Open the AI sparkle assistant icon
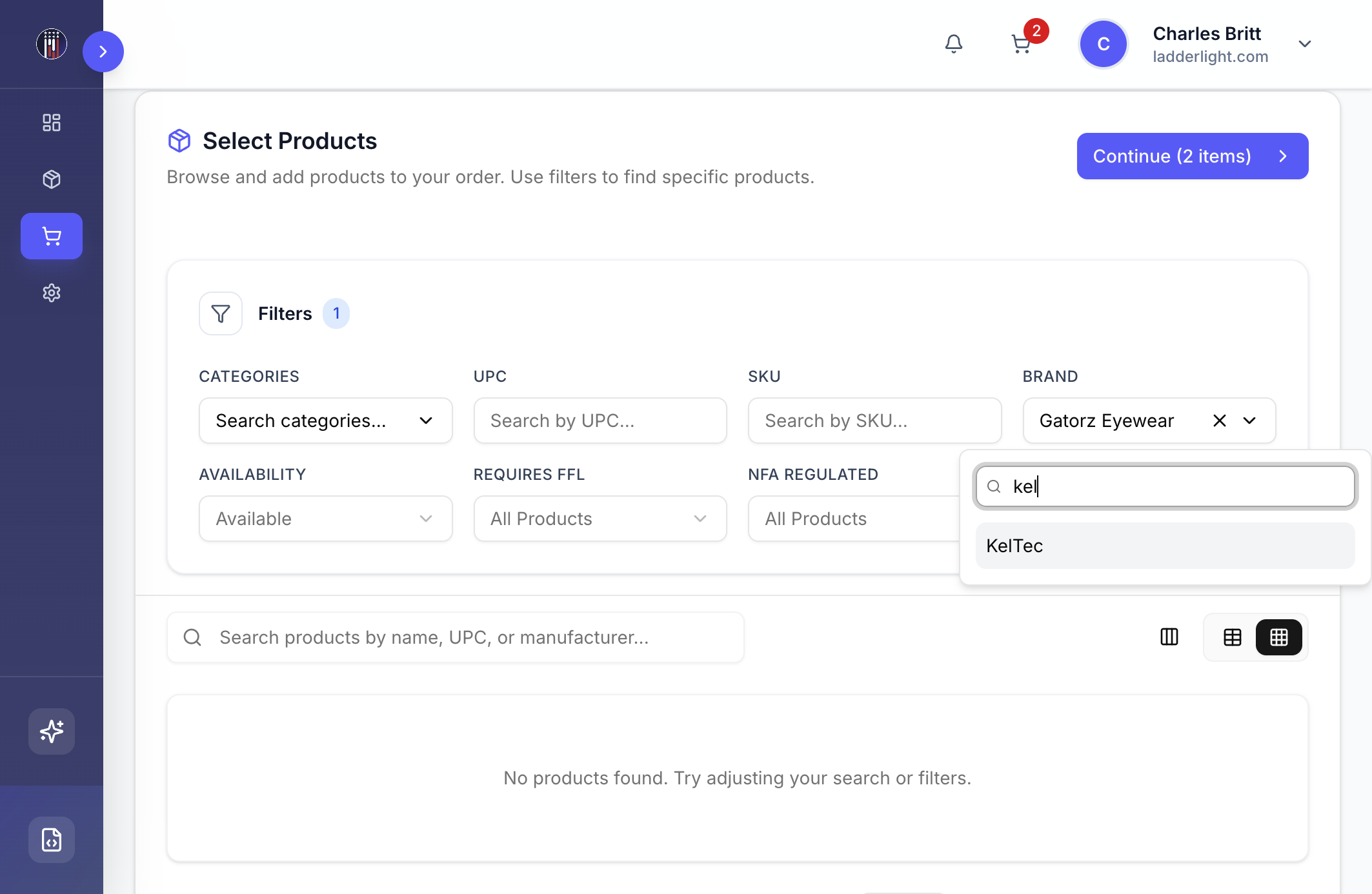 52,731
